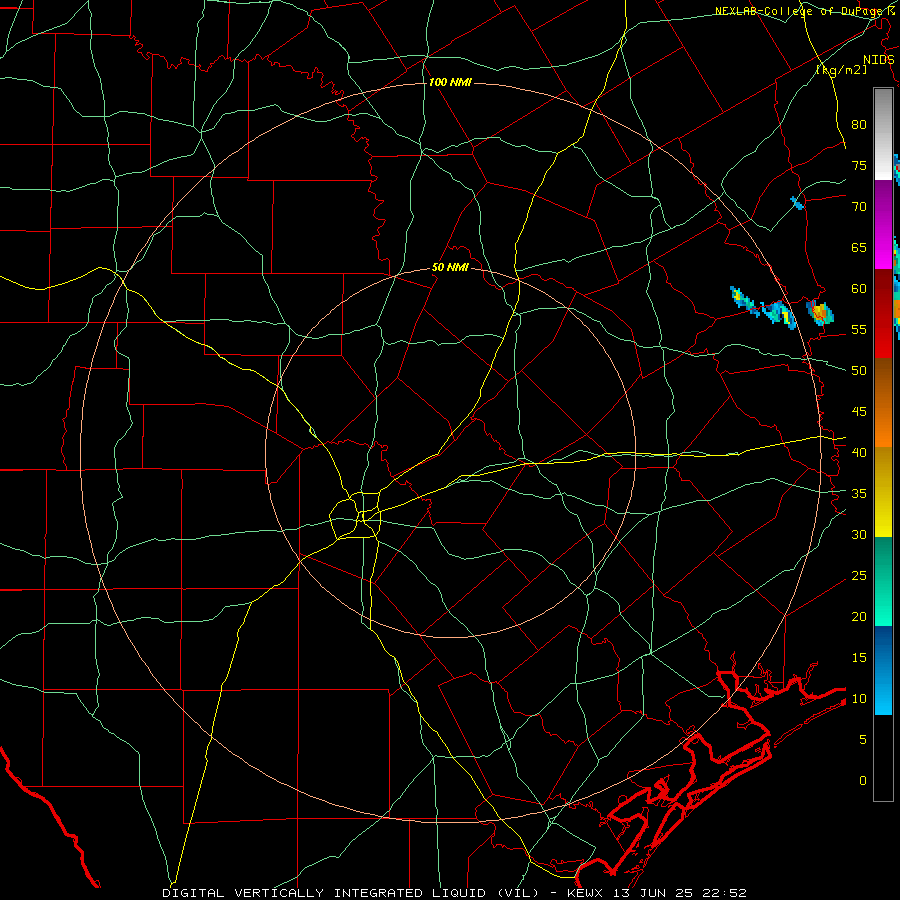Click the 80 value on the VIL scale
Image resolution: width=900 pixels, height=900 pixels.
click(859, 125)
